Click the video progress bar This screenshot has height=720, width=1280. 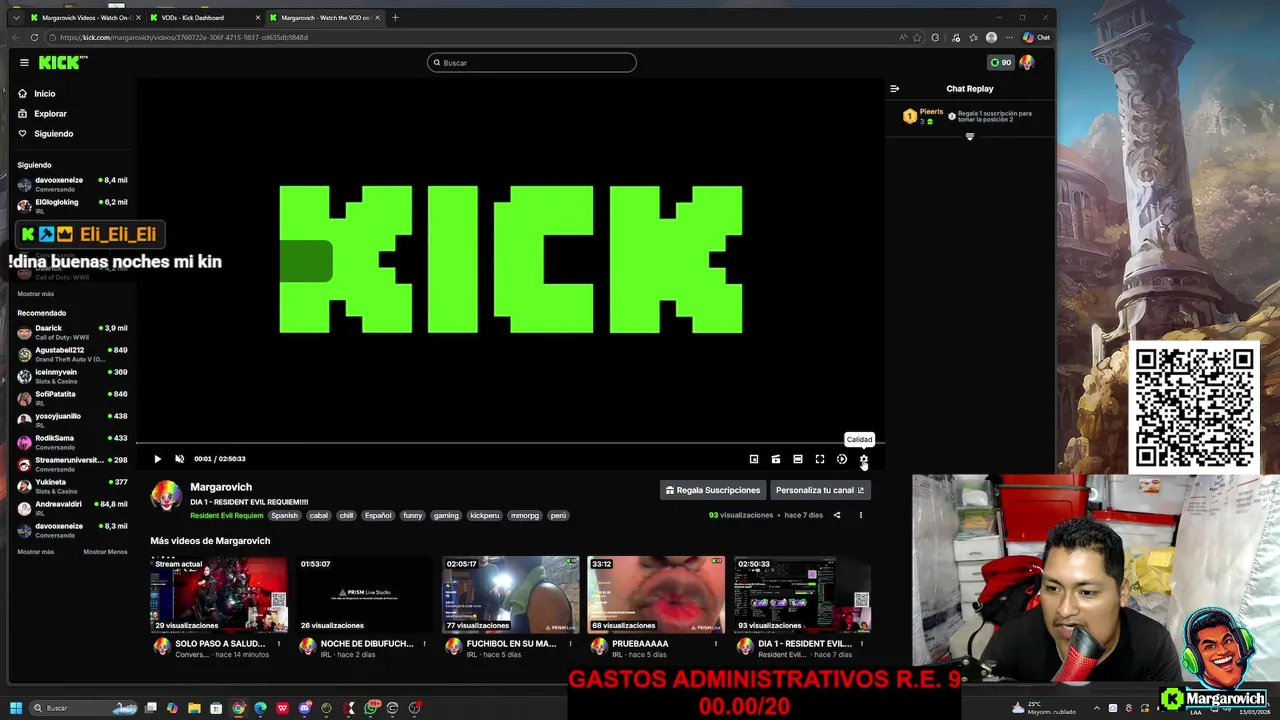click(510, 443)
